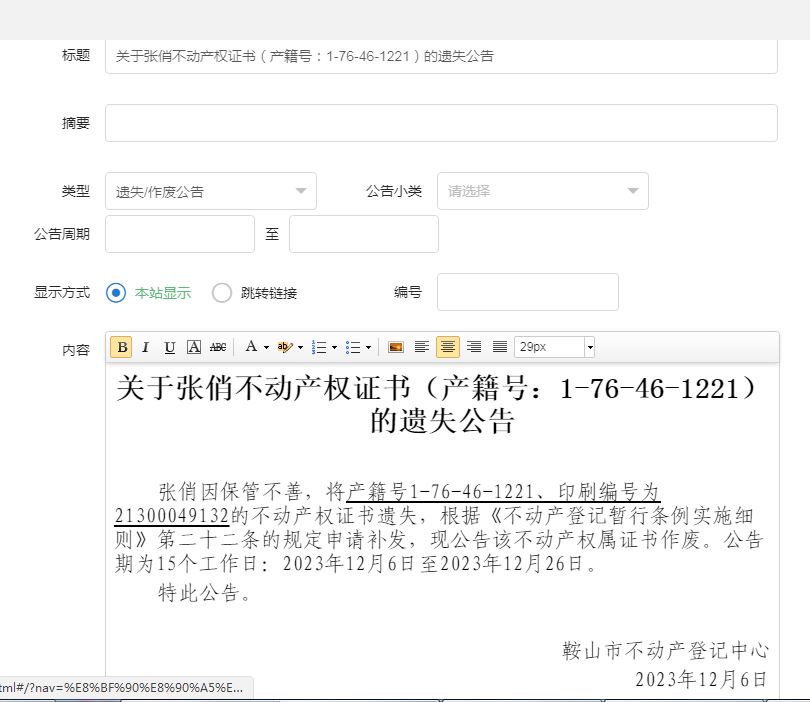
Task: Click the signature 鞍山市不动产登记中心
Action: (665, 650)
